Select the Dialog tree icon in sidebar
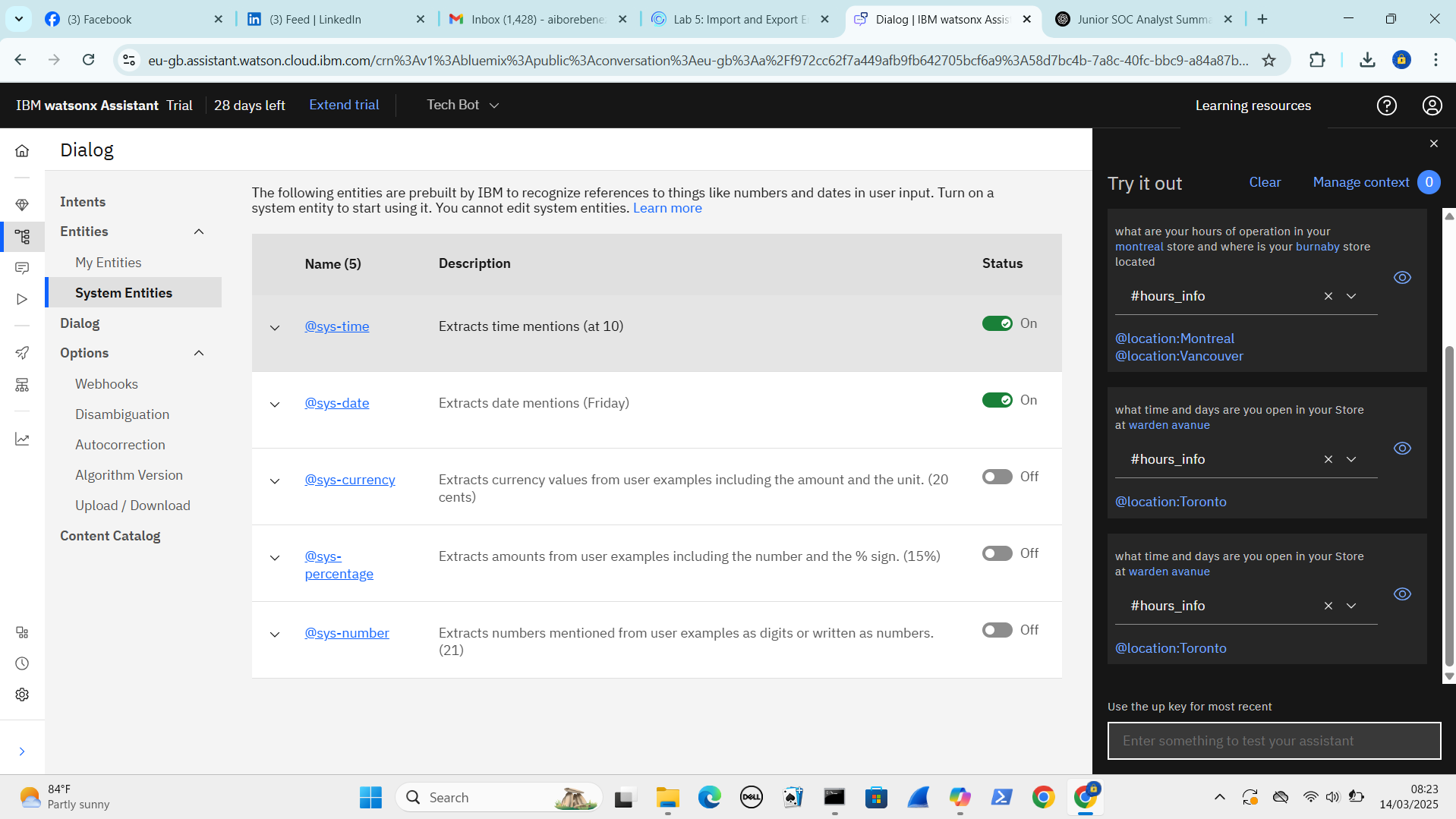Screen dimensions: 1456x819 pos(22,237)
